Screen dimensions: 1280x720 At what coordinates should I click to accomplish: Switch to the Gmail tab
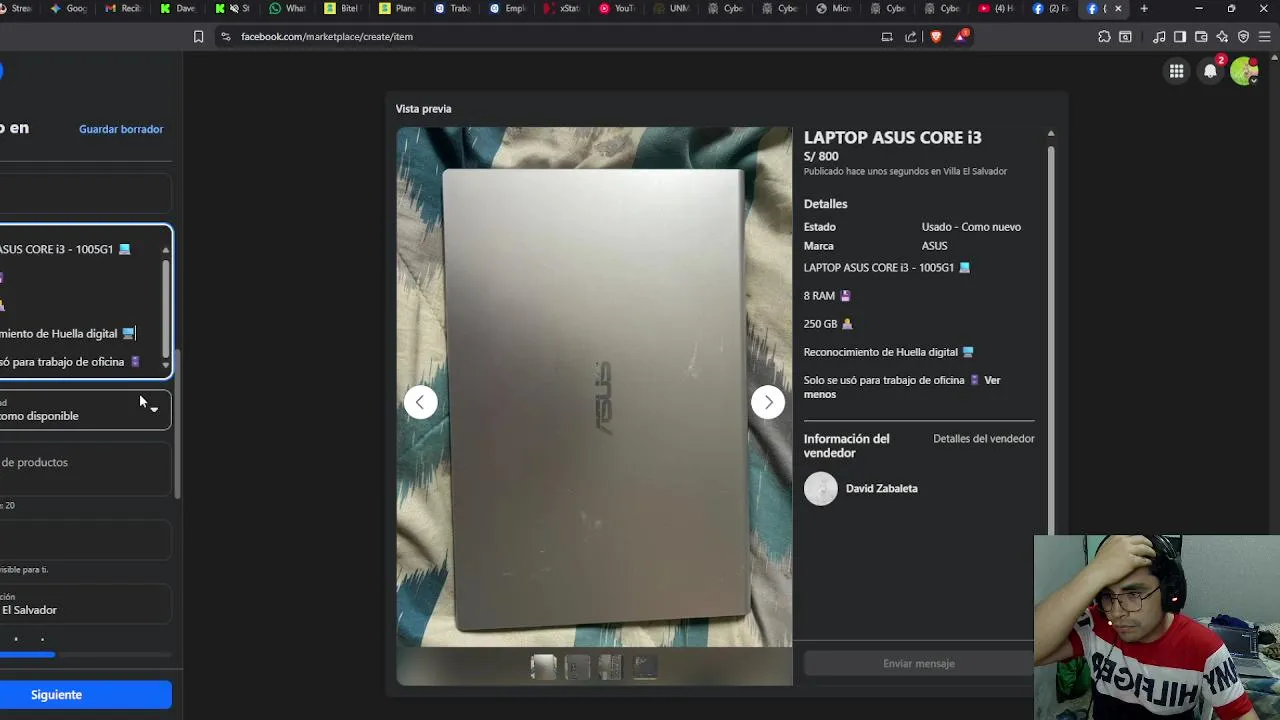click(125, 9)
